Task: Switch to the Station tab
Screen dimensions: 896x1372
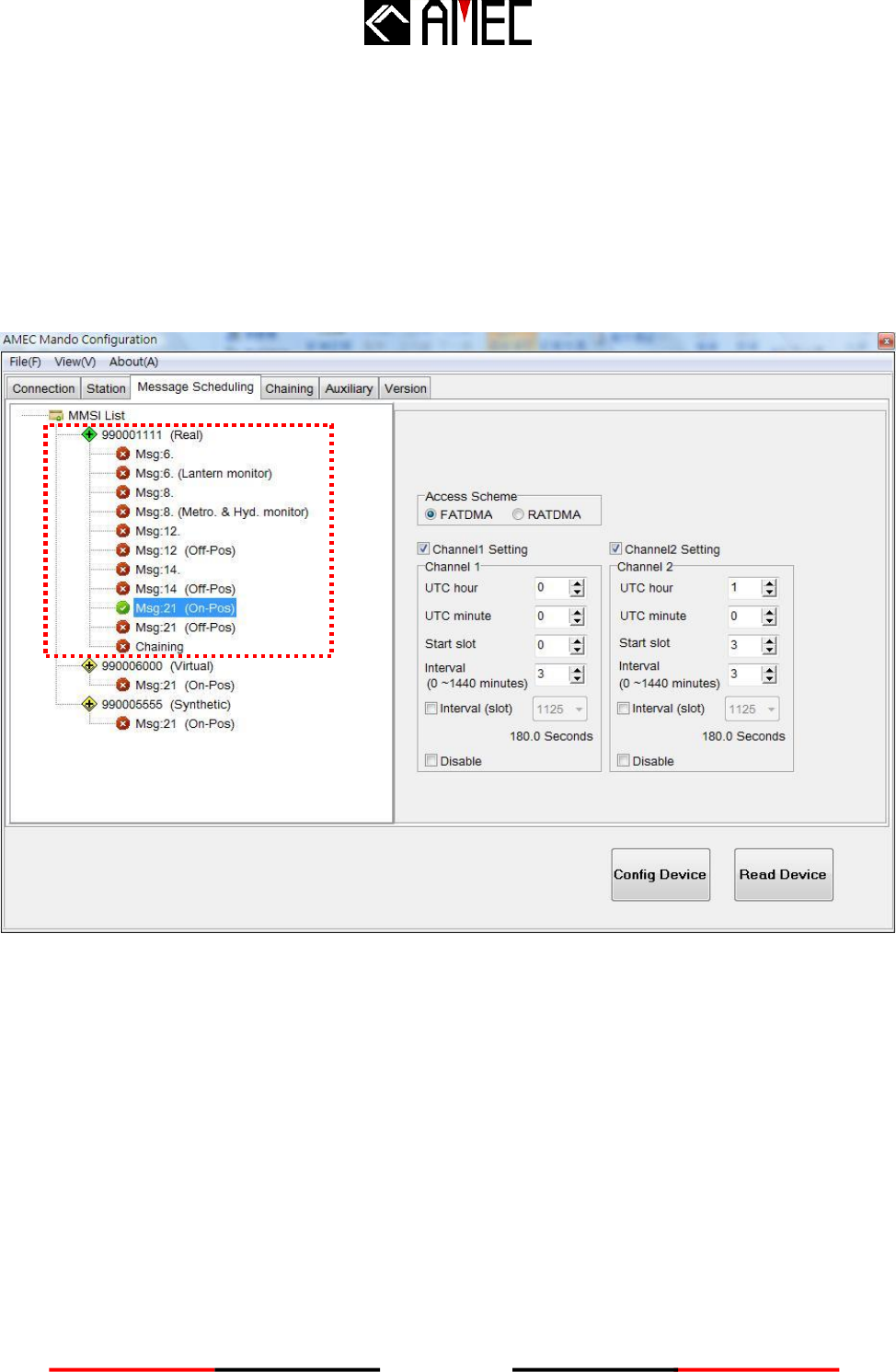Action: pyautogui.click(x=106, y=388)
